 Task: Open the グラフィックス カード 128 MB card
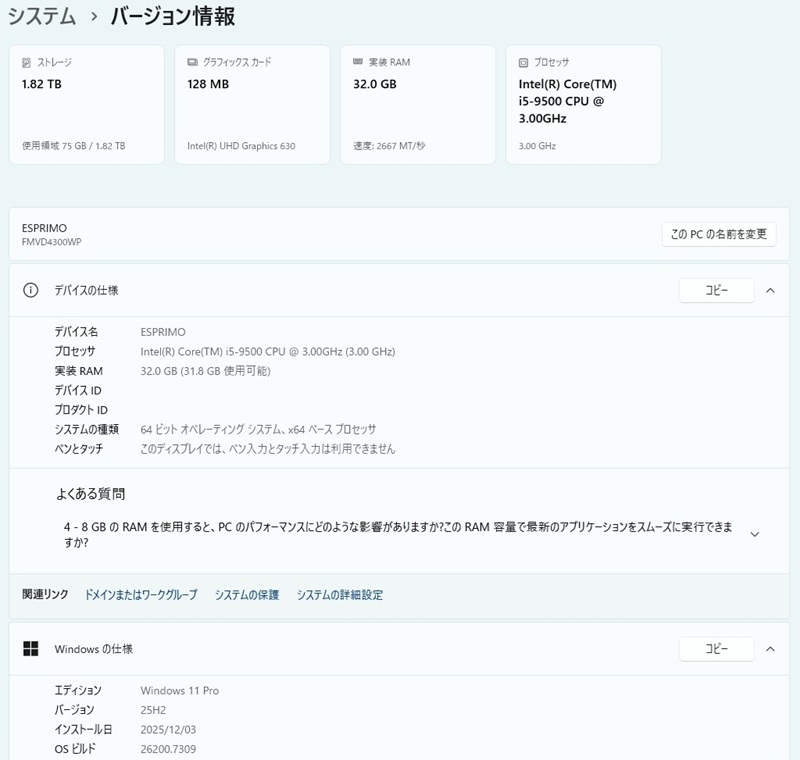pos(252,105)
